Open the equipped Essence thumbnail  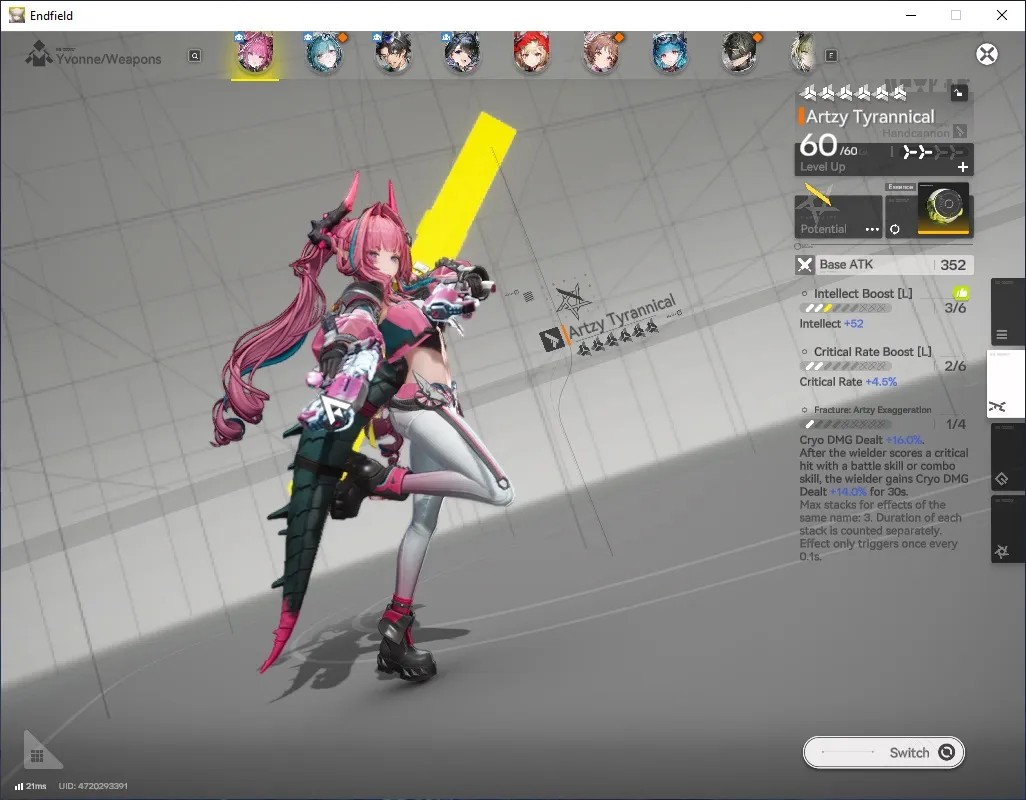coord(943,209)
